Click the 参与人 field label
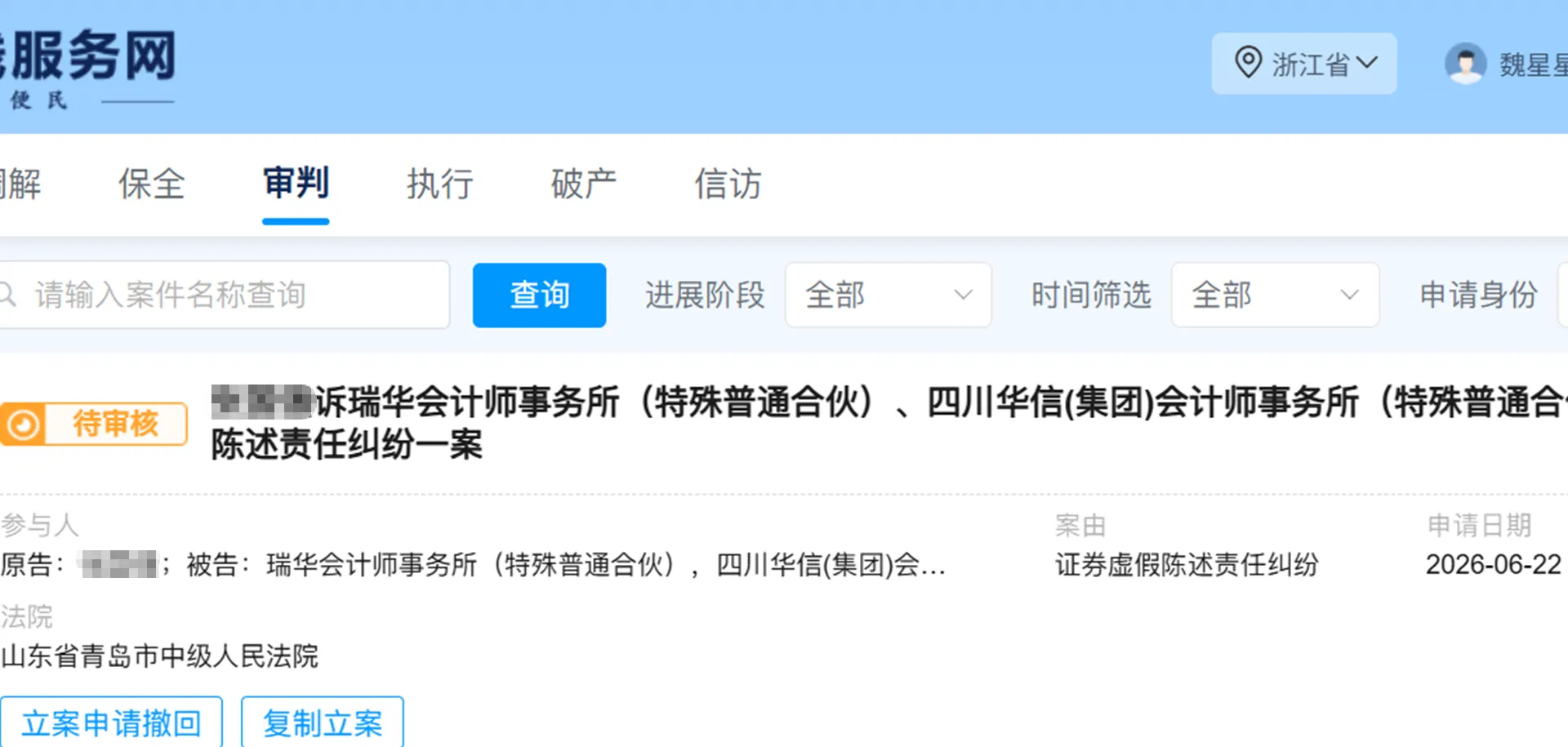1568x747 pixels. click(x=40, y=525)
